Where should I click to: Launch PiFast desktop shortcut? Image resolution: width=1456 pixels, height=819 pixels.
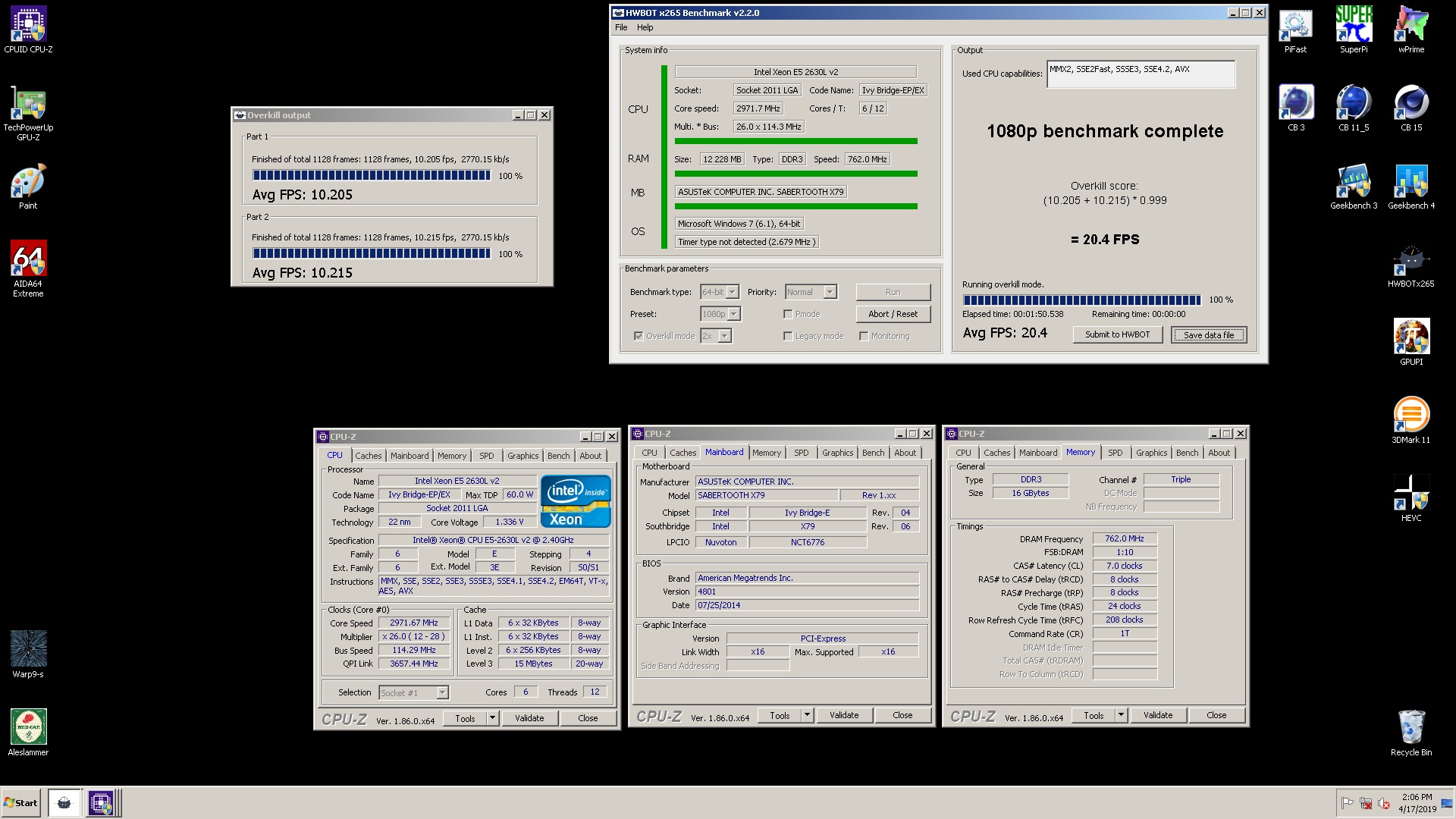[x=1295, y=30]
